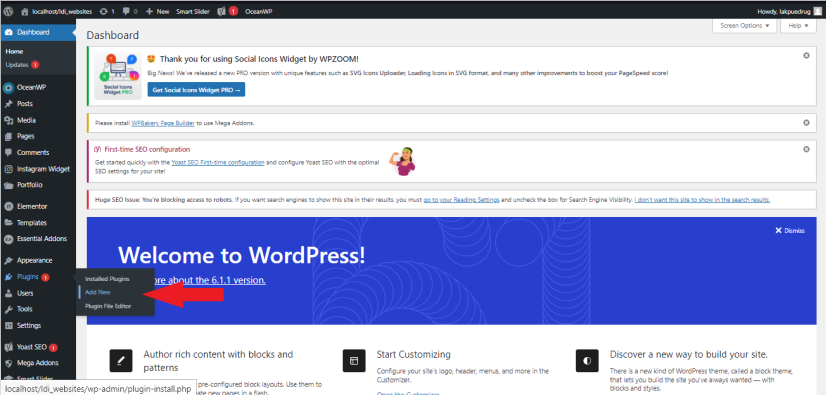The width and height of the screenshot is (826, 395).
Task: Select Installed Plugins from Plugins submenu
Action: [x=107, y=279]
